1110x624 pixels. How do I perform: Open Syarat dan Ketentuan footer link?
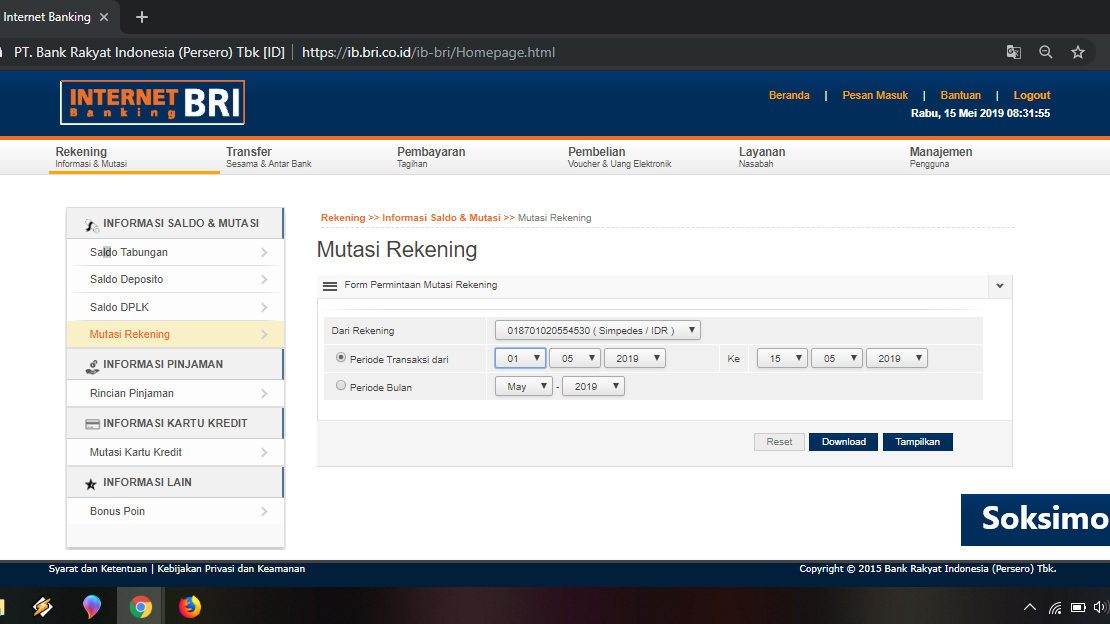click(98, 569)
